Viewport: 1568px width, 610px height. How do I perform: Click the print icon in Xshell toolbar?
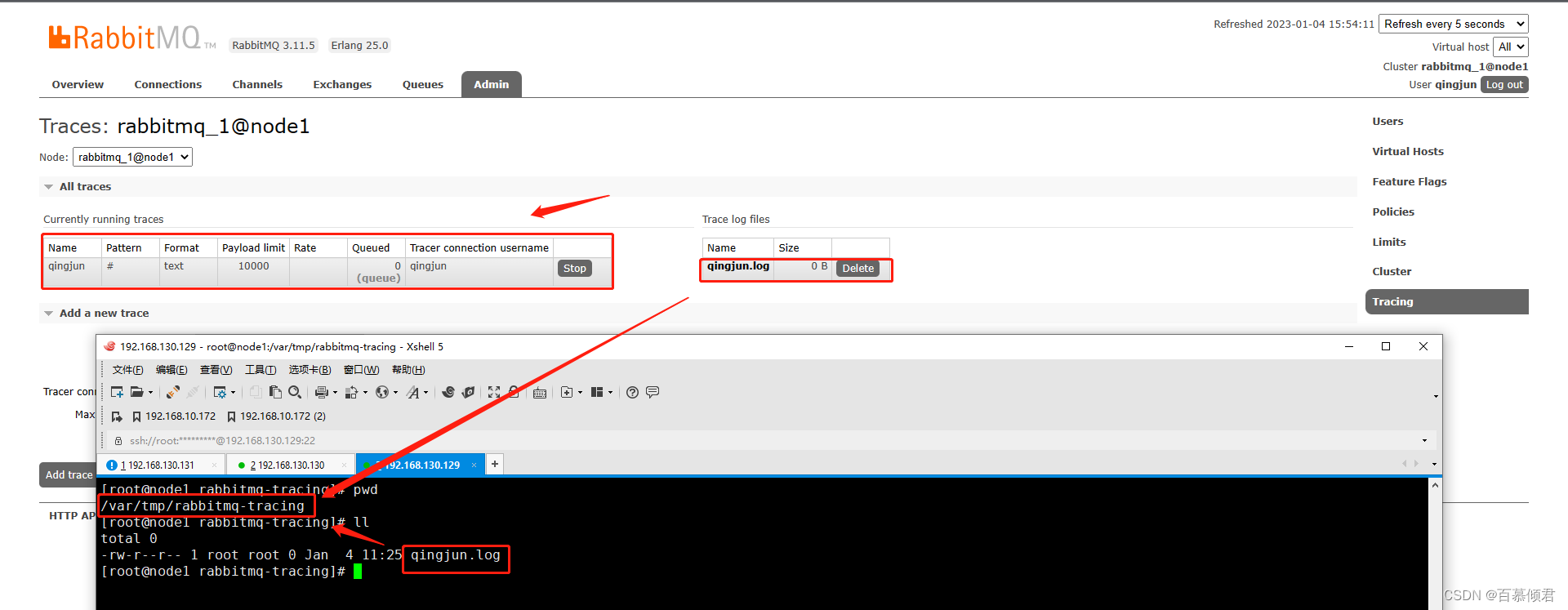[x=322, y=392]
